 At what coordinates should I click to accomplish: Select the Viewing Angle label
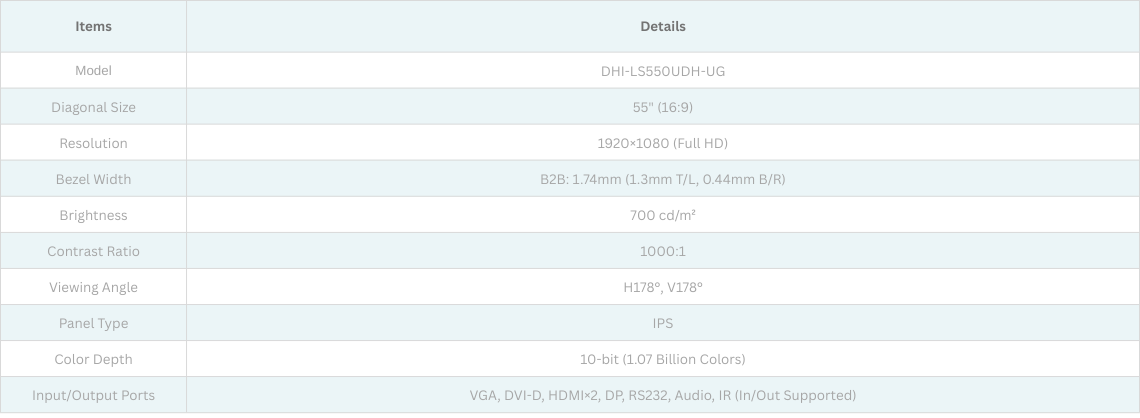click(x=93, y=287)
